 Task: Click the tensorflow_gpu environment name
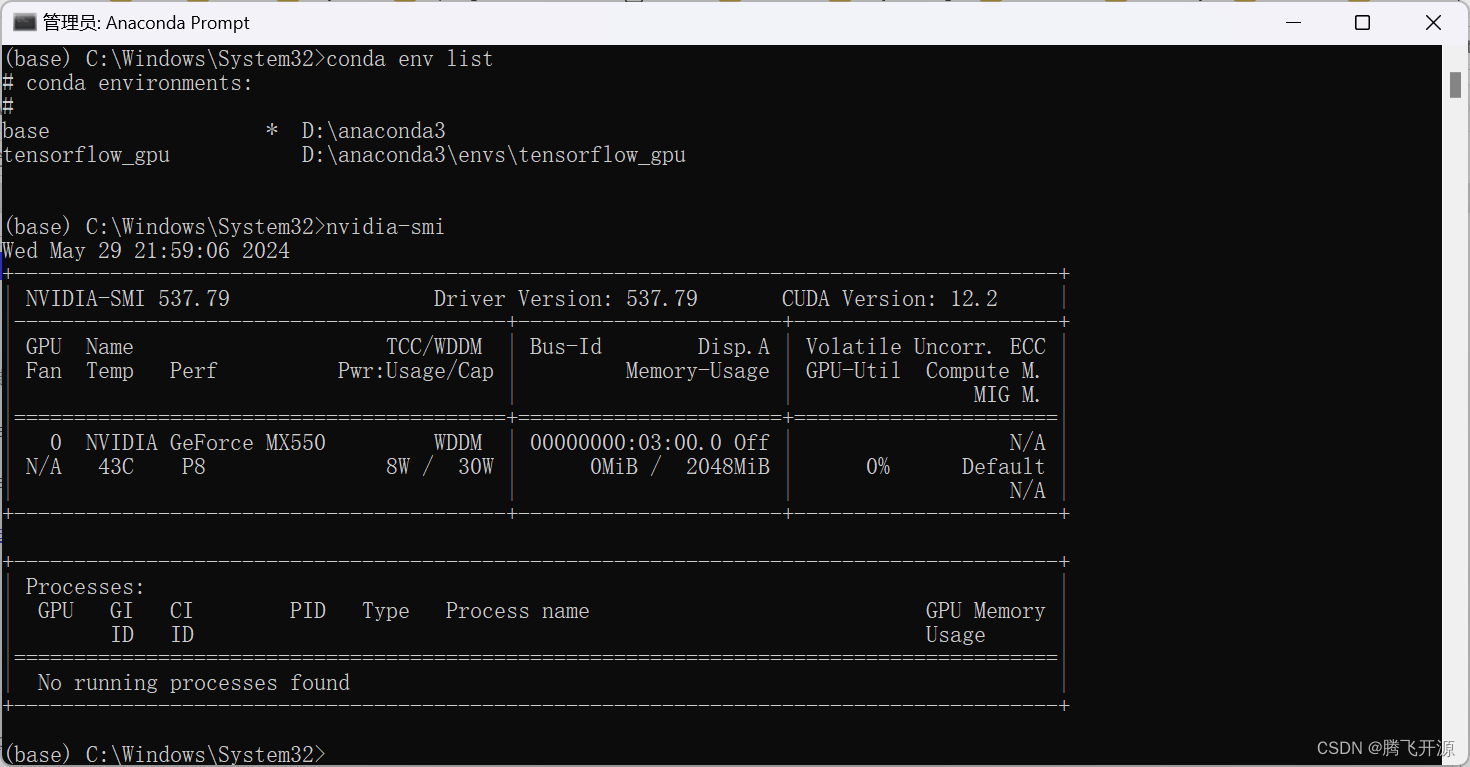[x=86, y=154]
